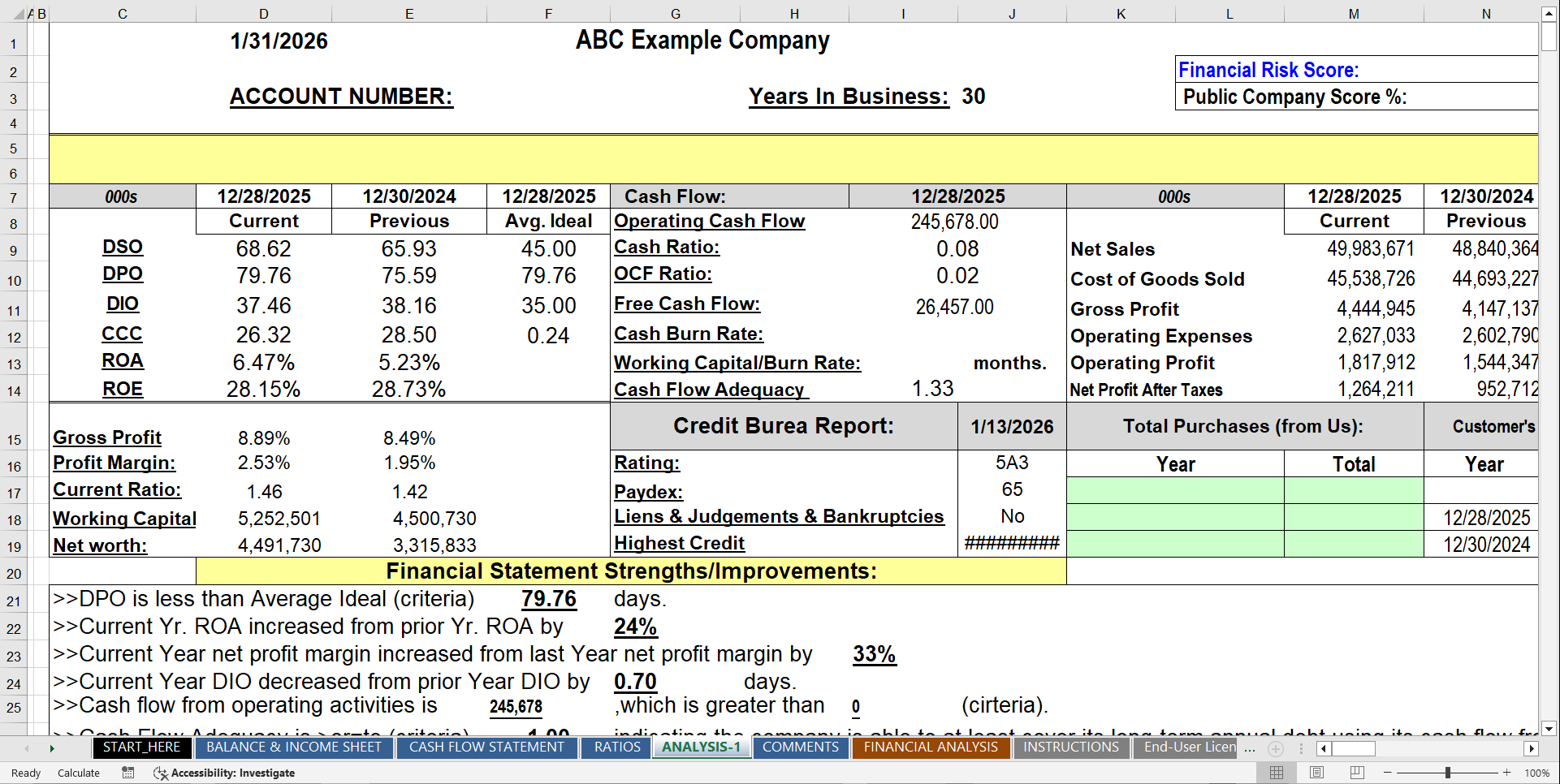Image resolution: width=1560 pixels, height=784 pixels.
Task: Click horizontal scrollbar left arrow
Action: [1324, 748]
